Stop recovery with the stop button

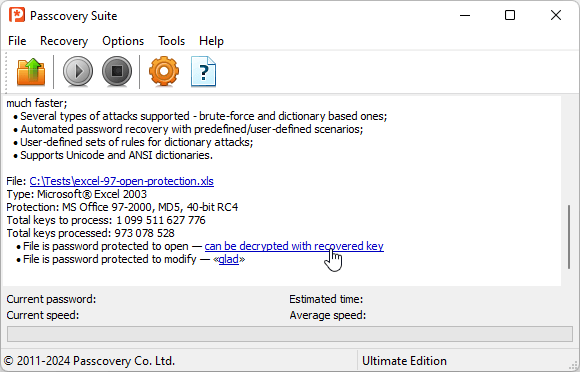coord(117,72)
